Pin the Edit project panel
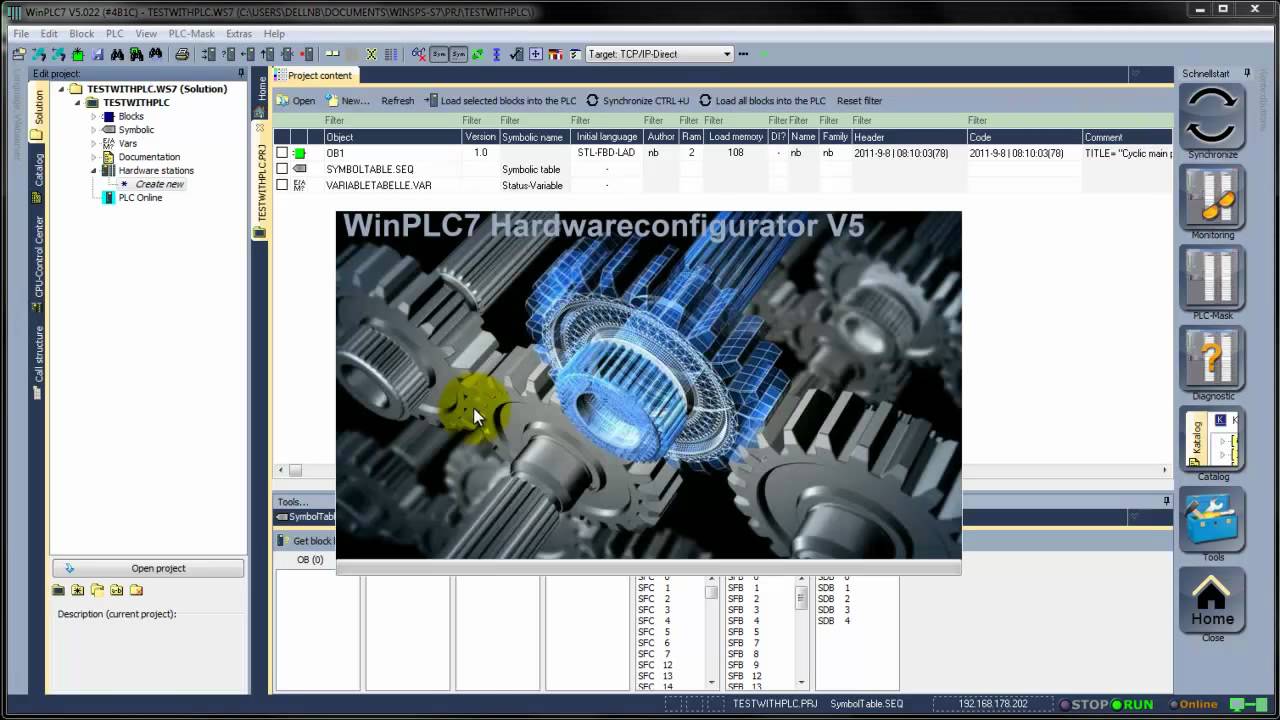This screenshot has height=720, width=1280. click(x=241, y=74)
